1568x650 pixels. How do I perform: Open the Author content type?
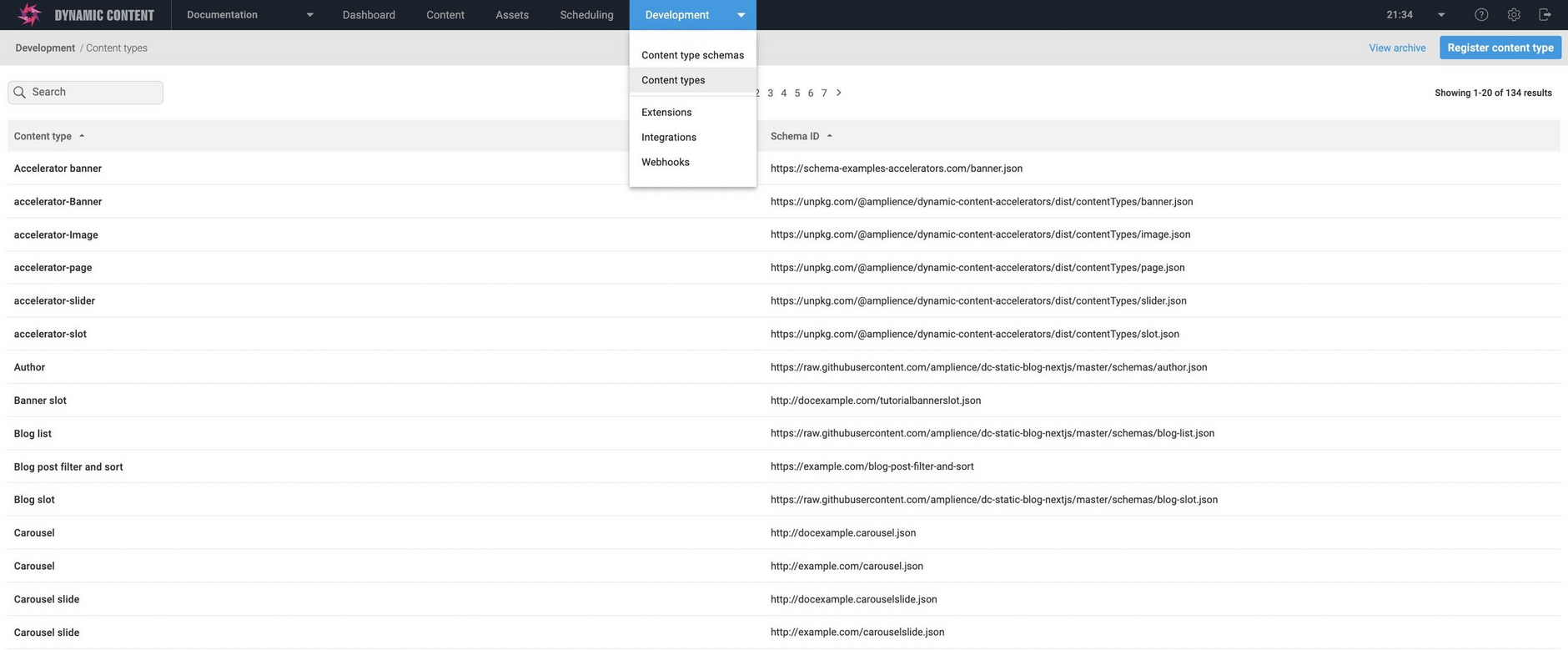click(784, 367)
